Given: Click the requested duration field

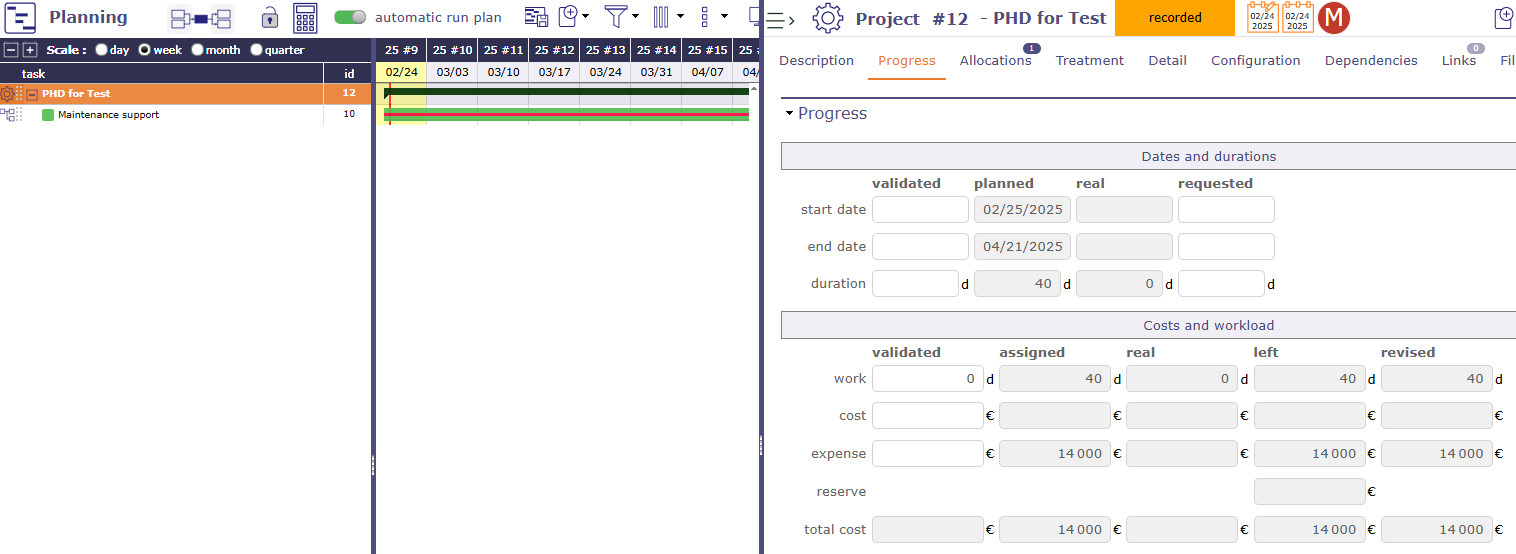Looking at the screenshot, I should 1221,283.
